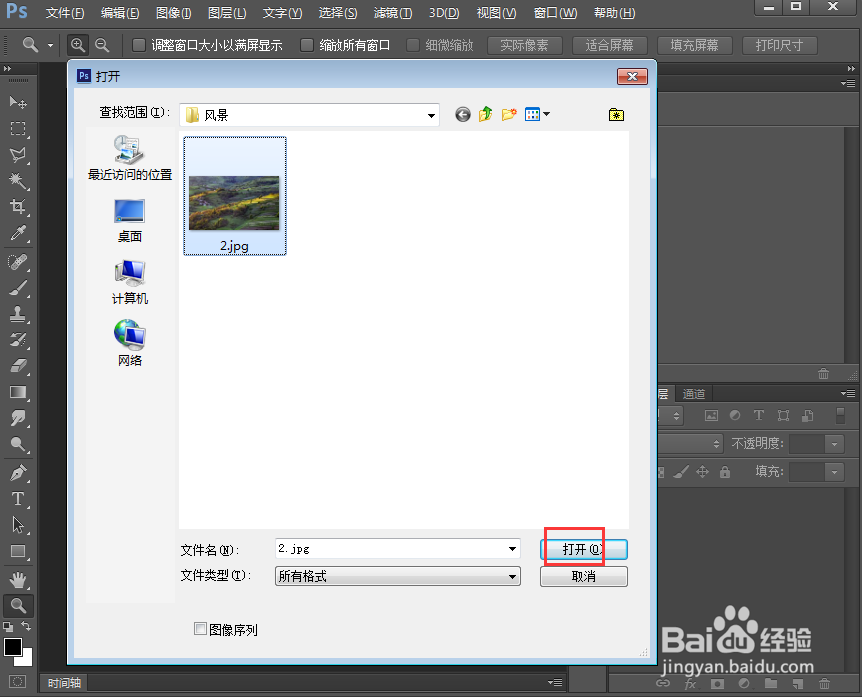
Task: Select the Healing Brush tool
Action: tap(18, 262)
